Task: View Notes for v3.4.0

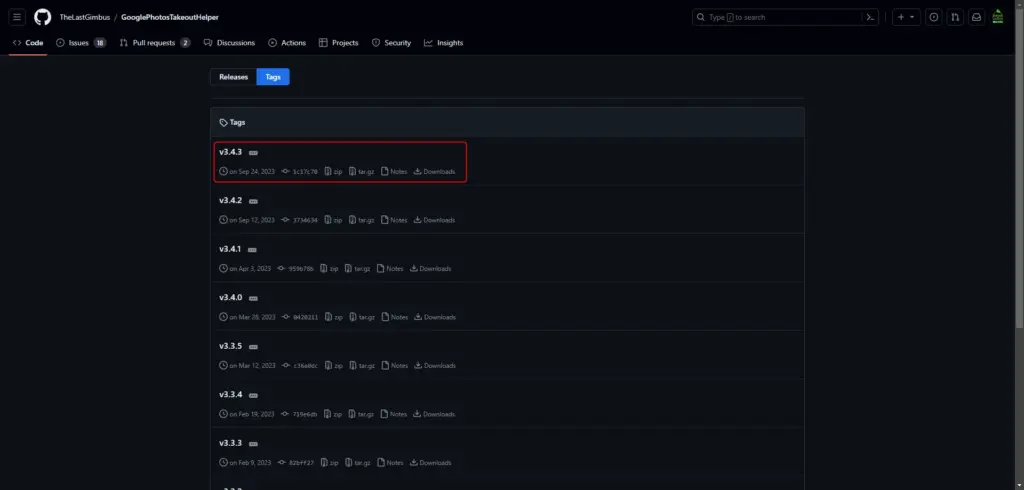Action: pyautogui.click(x=394, y=317)
